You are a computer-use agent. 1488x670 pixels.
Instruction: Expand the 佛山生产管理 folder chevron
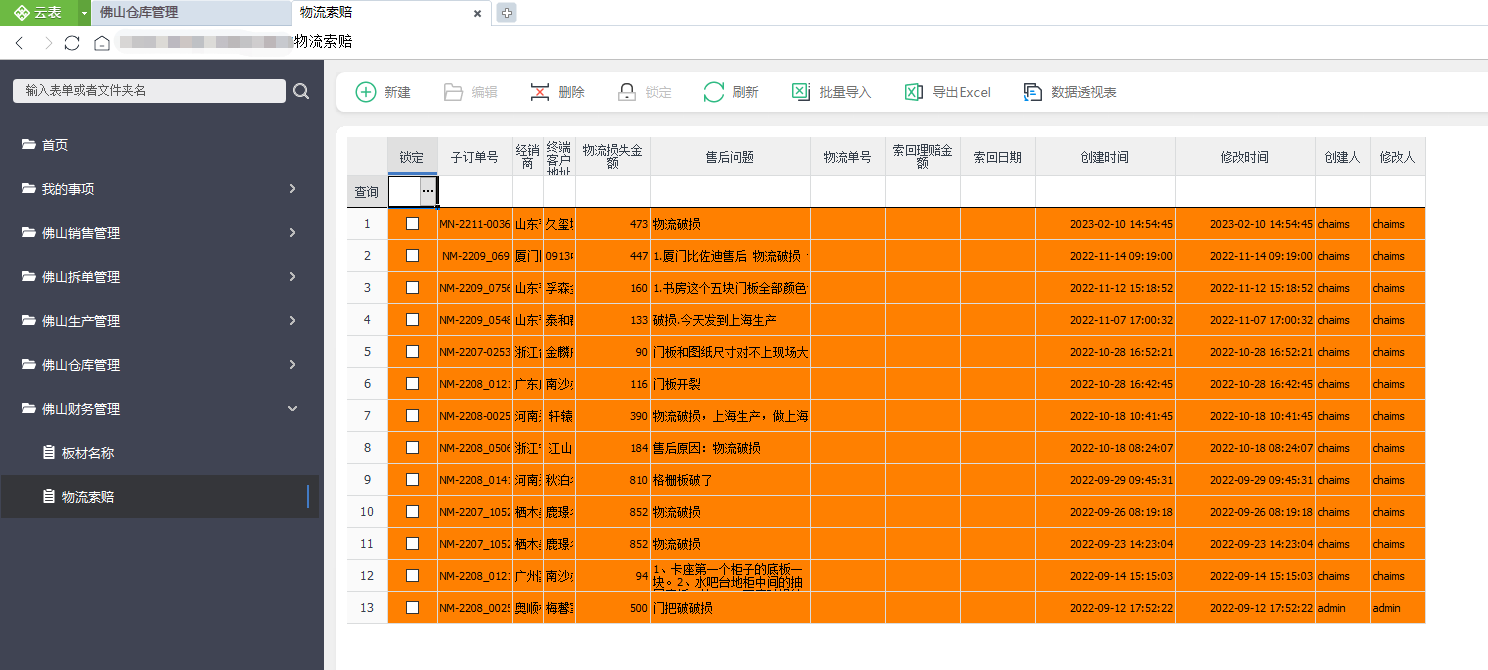[292, 321]
